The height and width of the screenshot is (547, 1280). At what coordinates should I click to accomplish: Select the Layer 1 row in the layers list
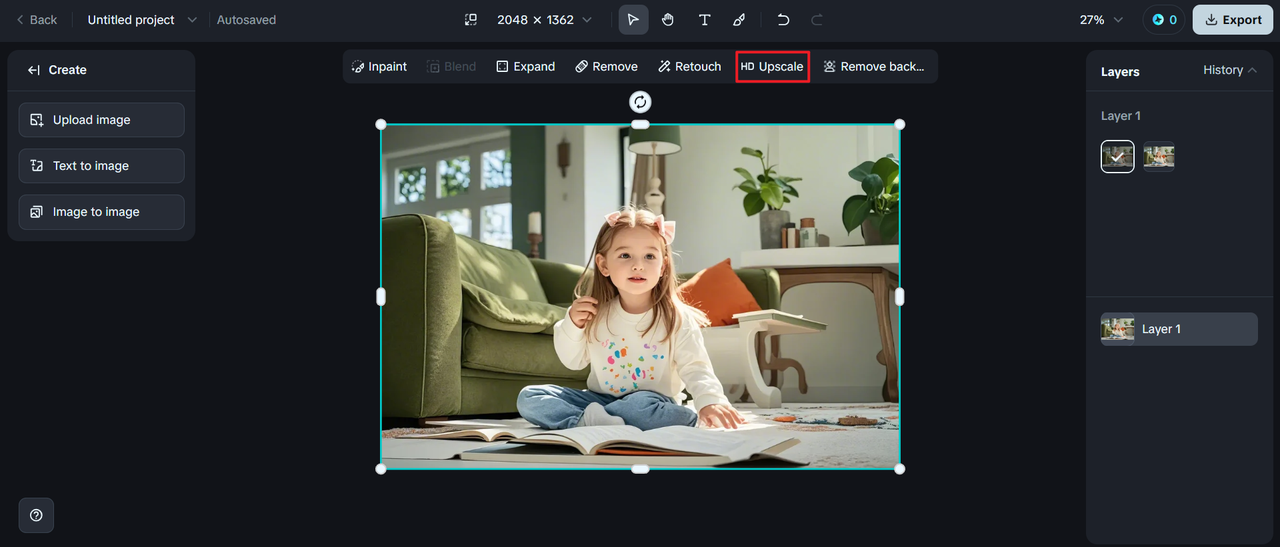coord(1179,329)
